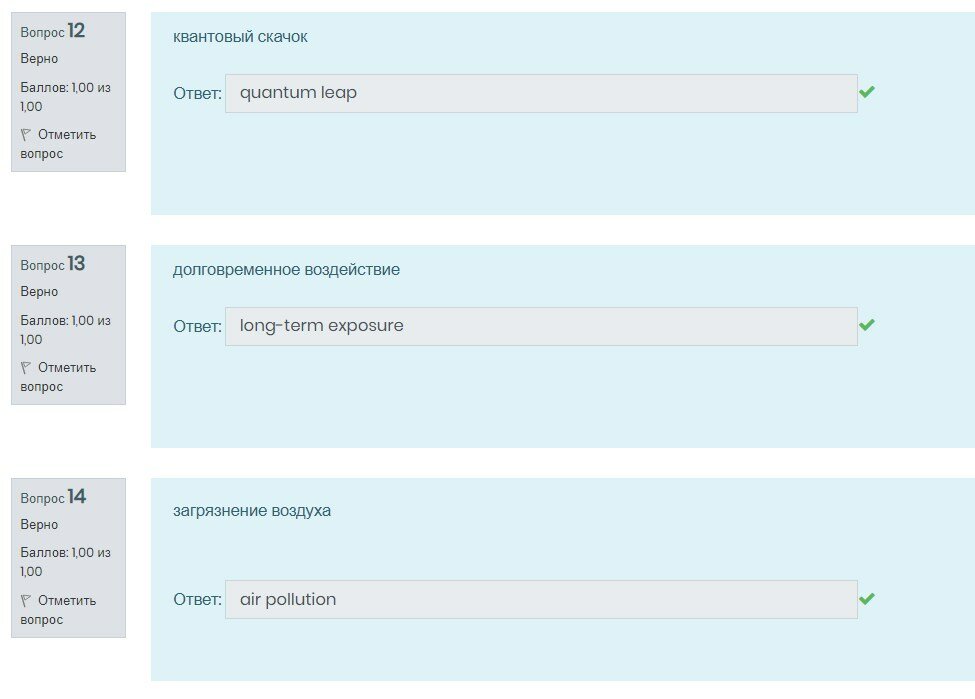Click the prompt 'загрязнение воздуха'
975x699 pixels.
pyautogui.click(x=252, y=511)
